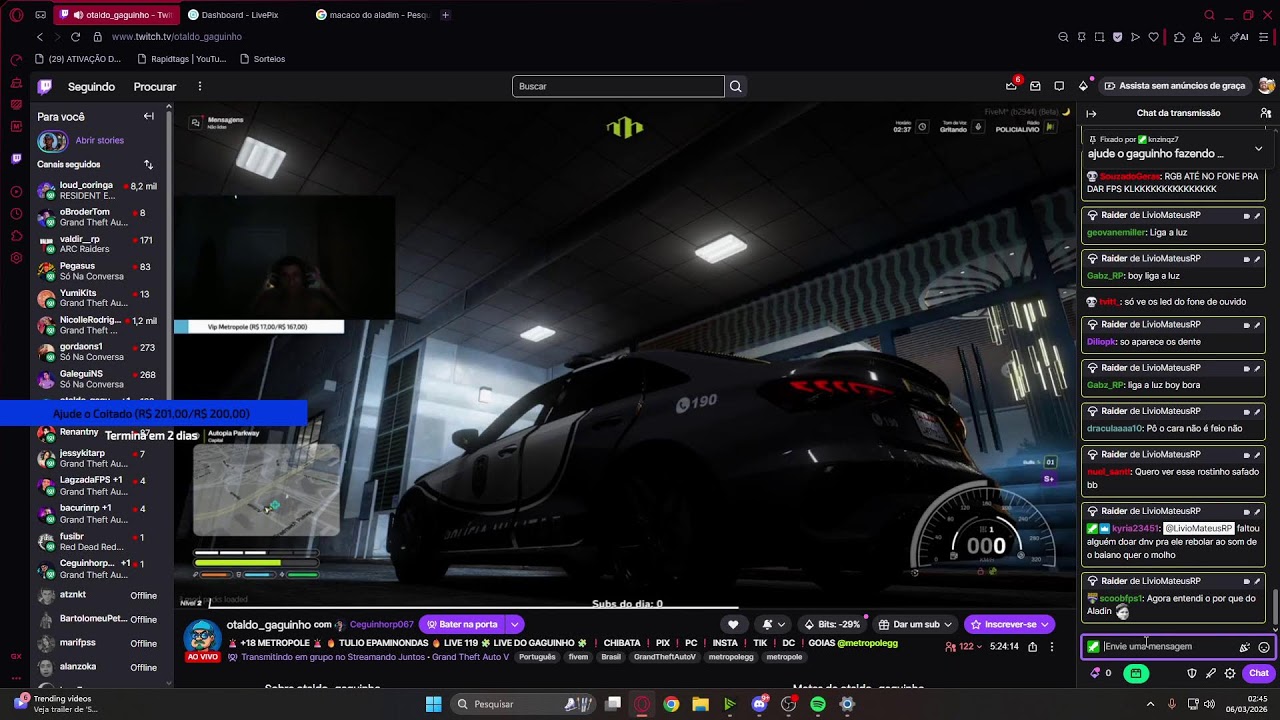
Task: Collapse the chat panel with the arrow icon
Action: point(1091,113)
